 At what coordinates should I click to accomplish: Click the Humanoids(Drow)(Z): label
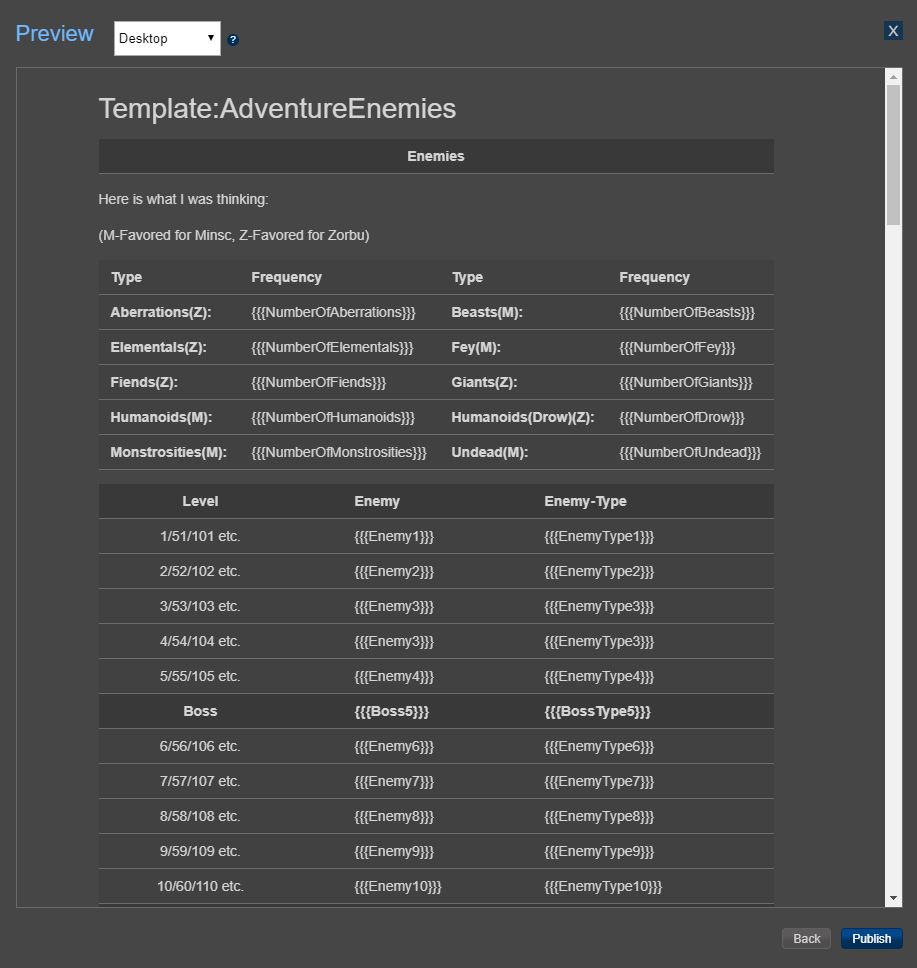[522, 417]
